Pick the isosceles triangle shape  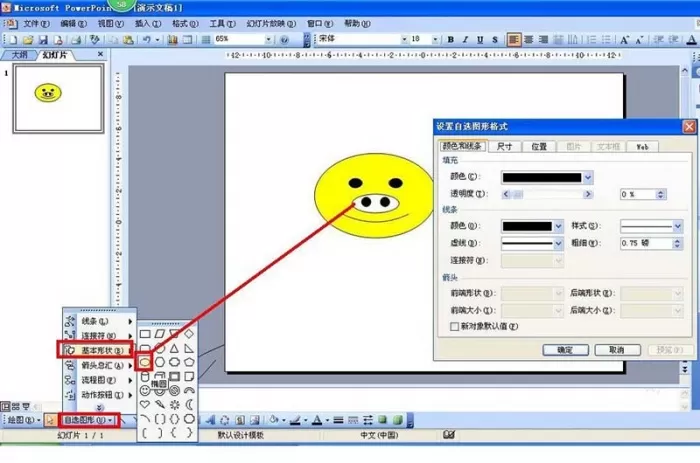point(175,348)
